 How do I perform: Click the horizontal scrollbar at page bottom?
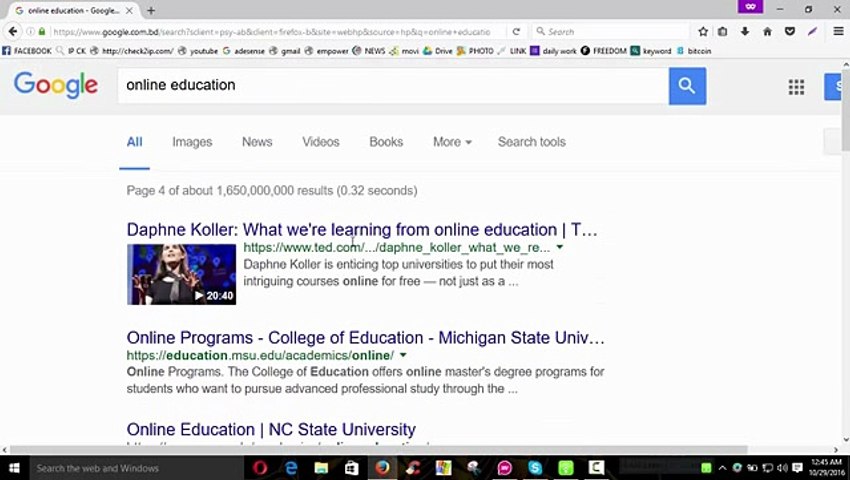pyautogui.click(x=378, y=449)
